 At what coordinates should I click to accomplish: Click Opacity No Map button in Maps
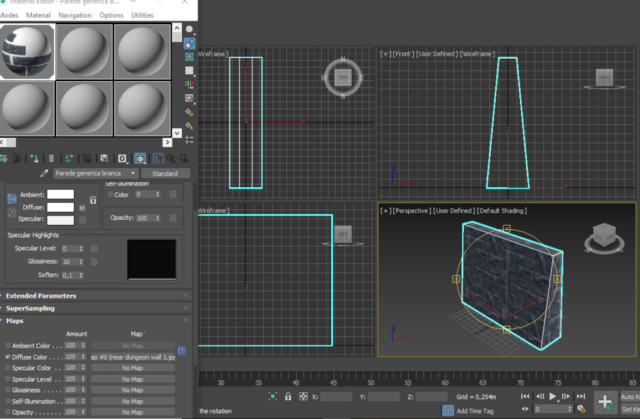tap(133, 412)
